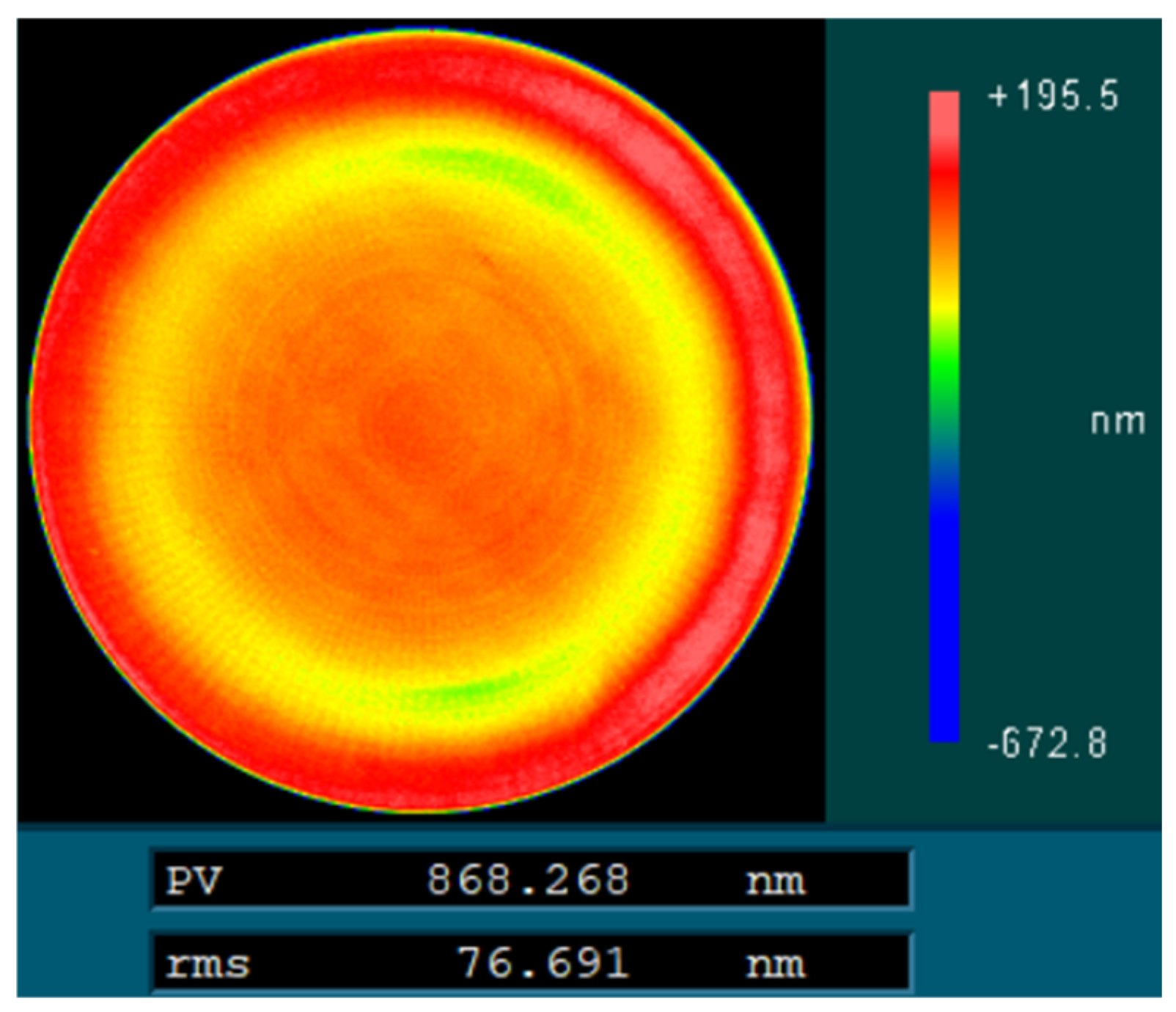
Task: Select the PV value 868.268
Action: click(x=528, y=879)
